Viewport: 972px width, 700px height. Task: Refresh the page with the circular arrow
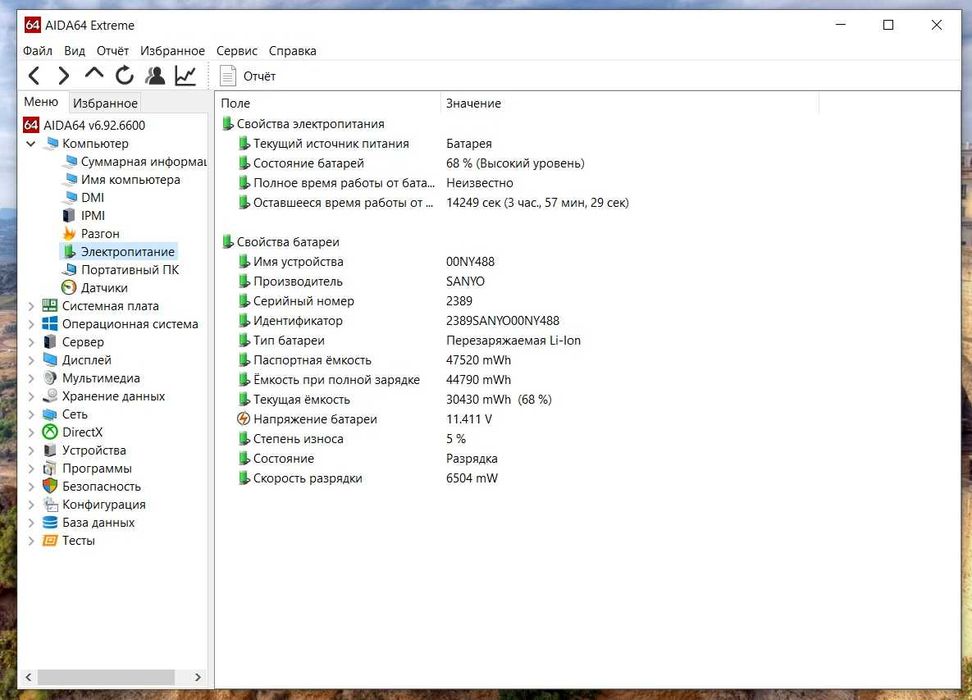(124, 76)
